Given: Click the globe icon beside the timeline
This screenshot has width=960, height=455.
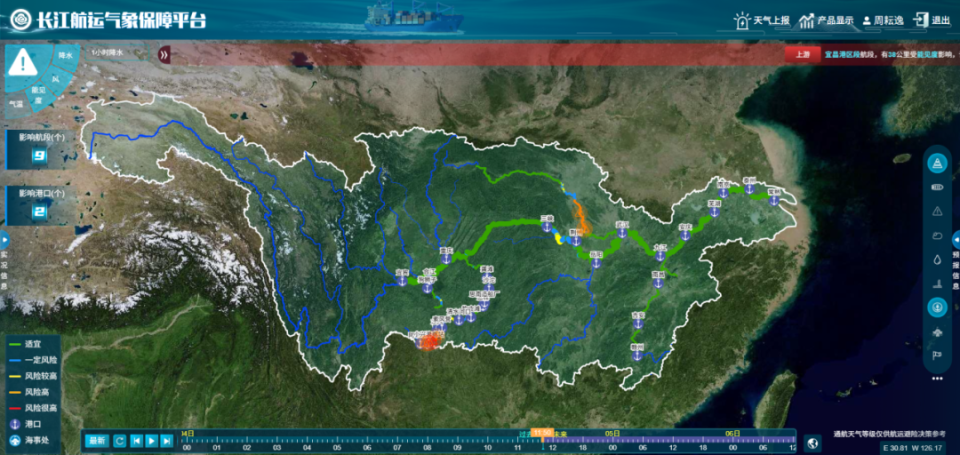Looking at the screenshot, I should [813, 443].
